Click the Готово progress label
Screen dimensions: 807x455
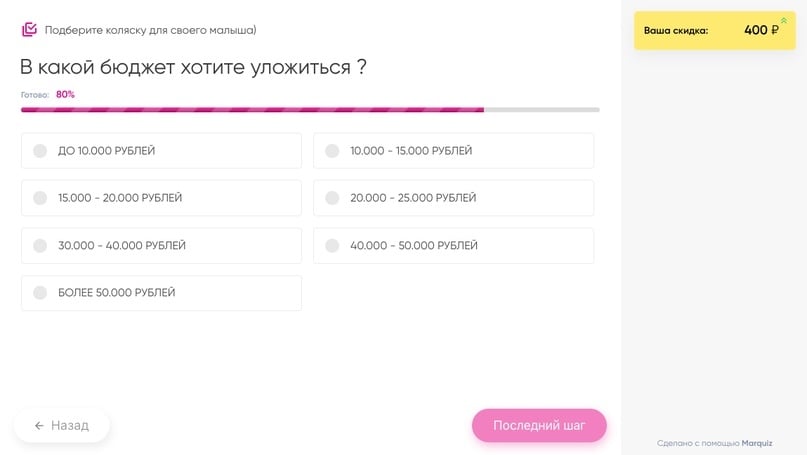tap(35, 95)
